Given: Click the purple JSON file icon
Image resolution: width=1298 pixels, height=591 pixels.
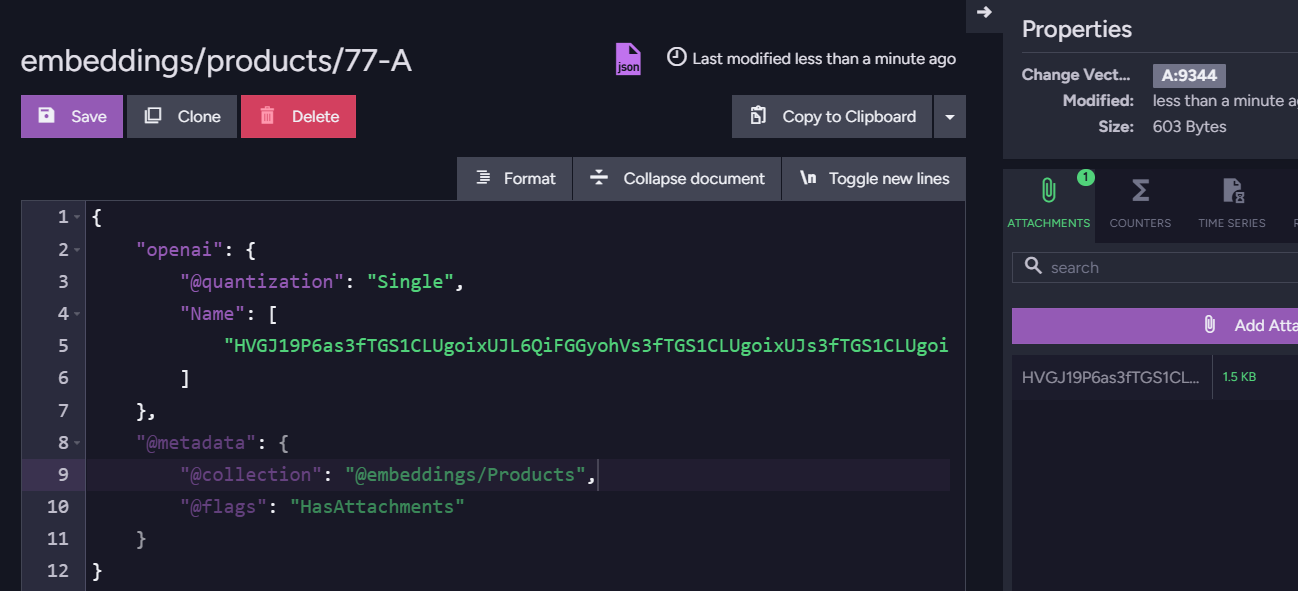Looking at the screenshot, I should pyautogui.click(x=628, y=59).
